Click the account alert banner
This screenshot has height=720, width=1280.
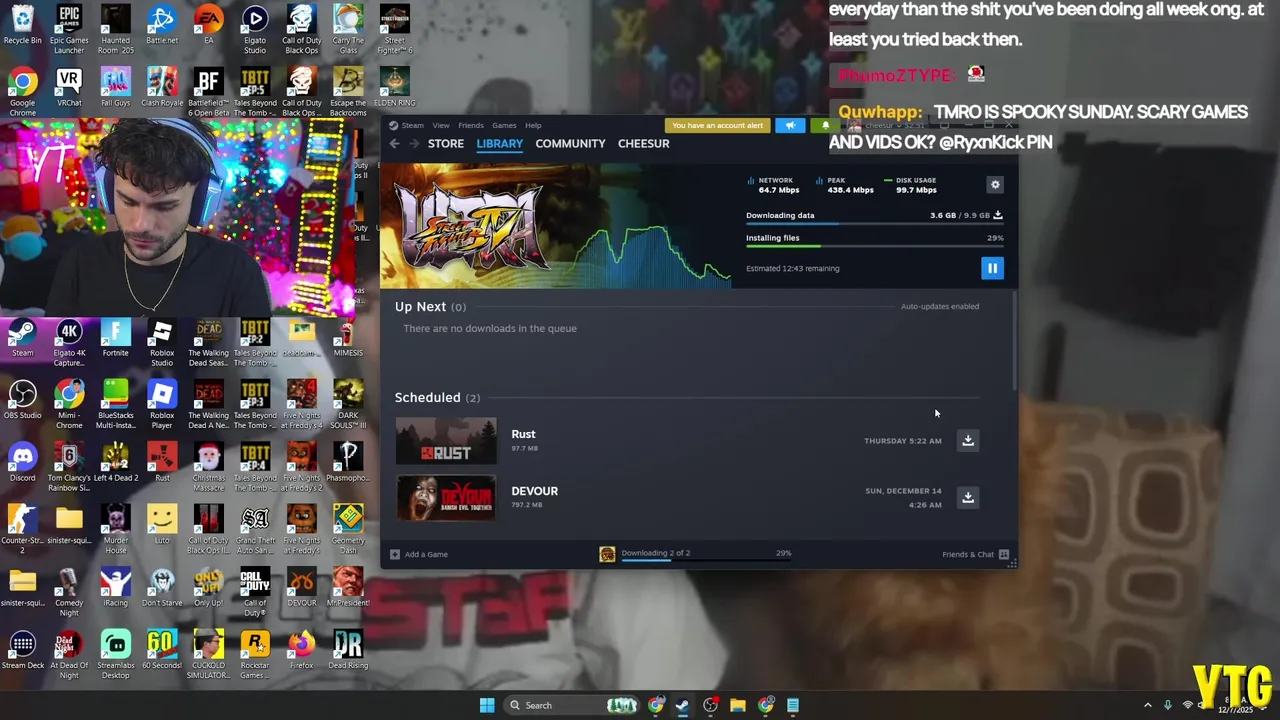(x=718, y=125)
